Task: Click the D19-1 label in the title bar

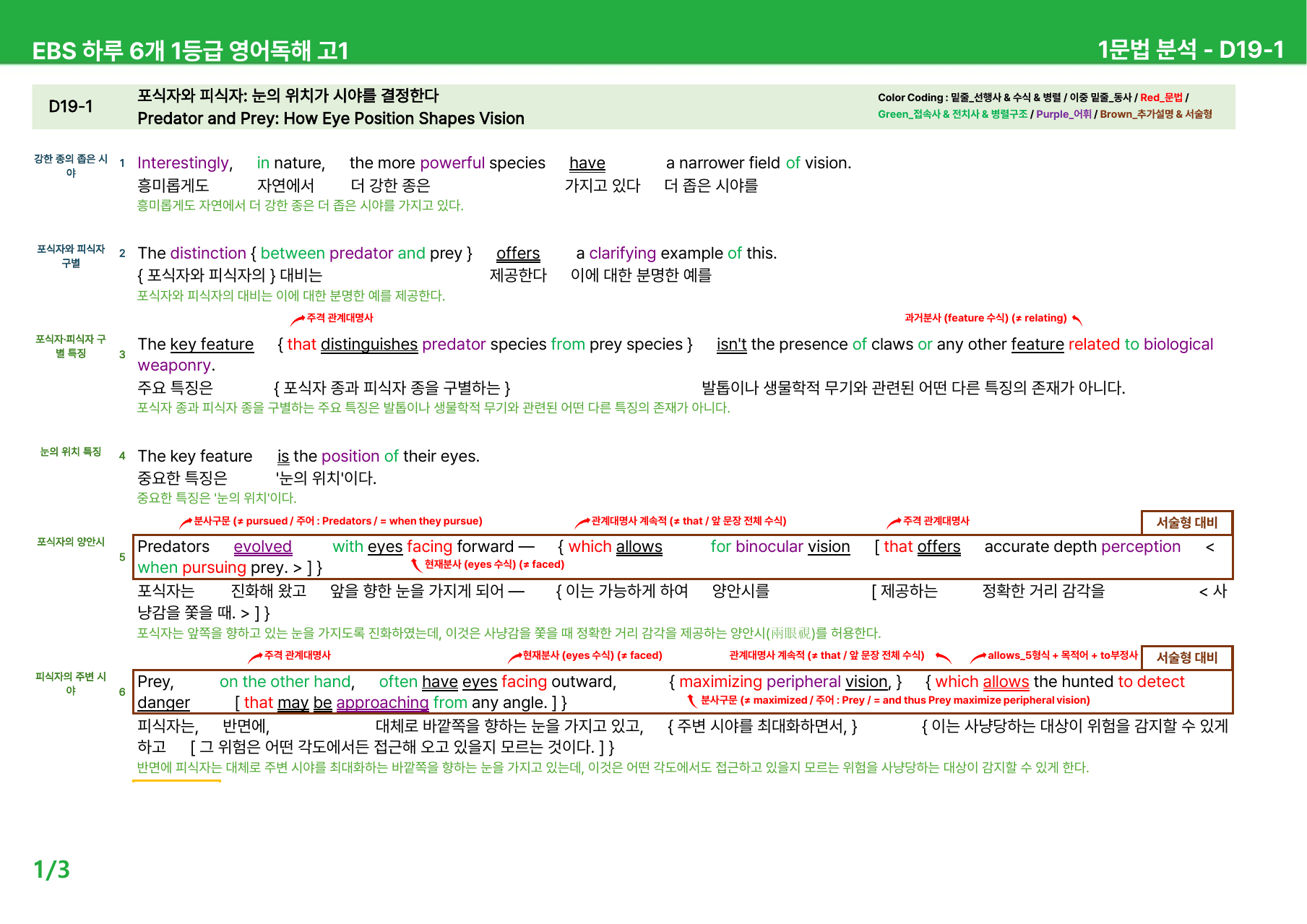Action: [x=71, y=107]
